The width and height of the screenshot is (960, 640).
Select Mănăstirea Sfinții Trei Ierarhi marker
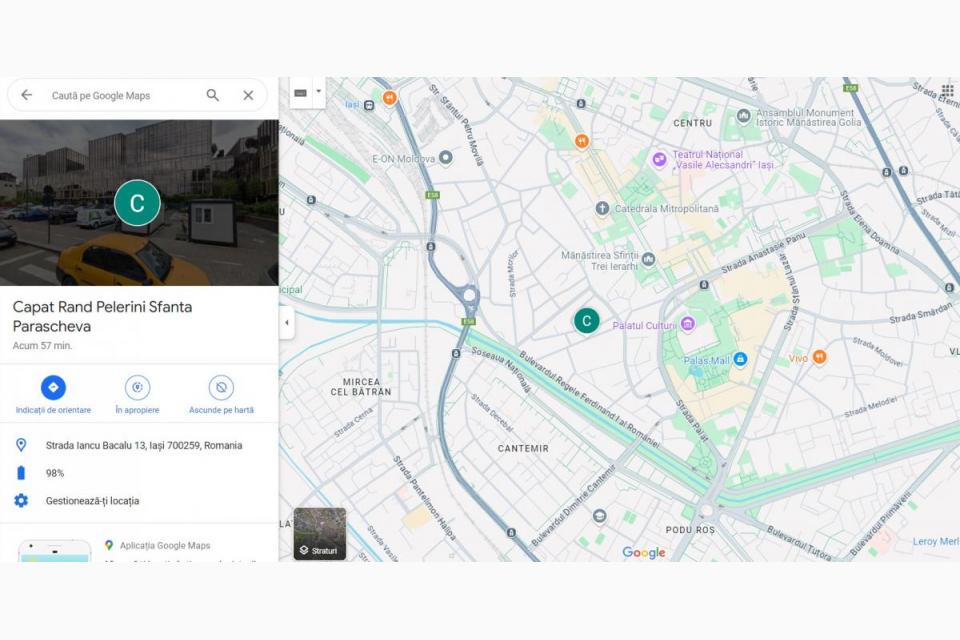(x=648, y=260)
